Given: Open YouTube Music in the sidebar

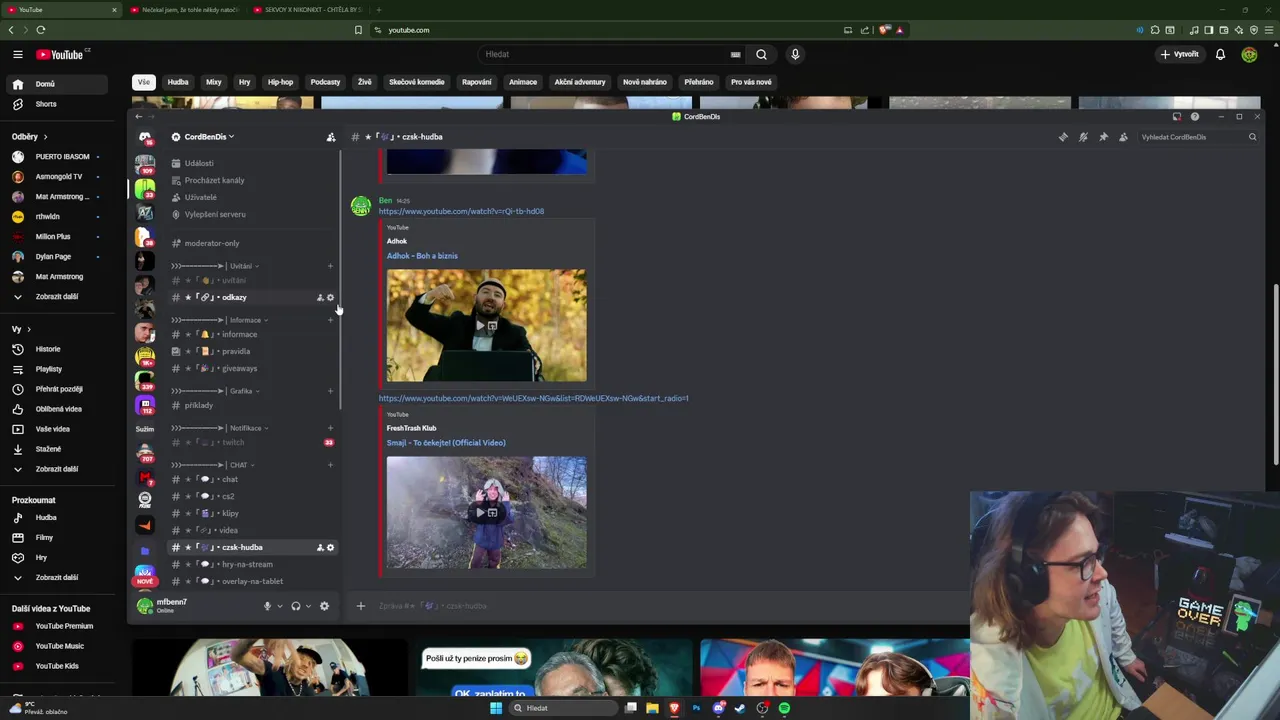Looking at the screenshot, I should [56, 646].
